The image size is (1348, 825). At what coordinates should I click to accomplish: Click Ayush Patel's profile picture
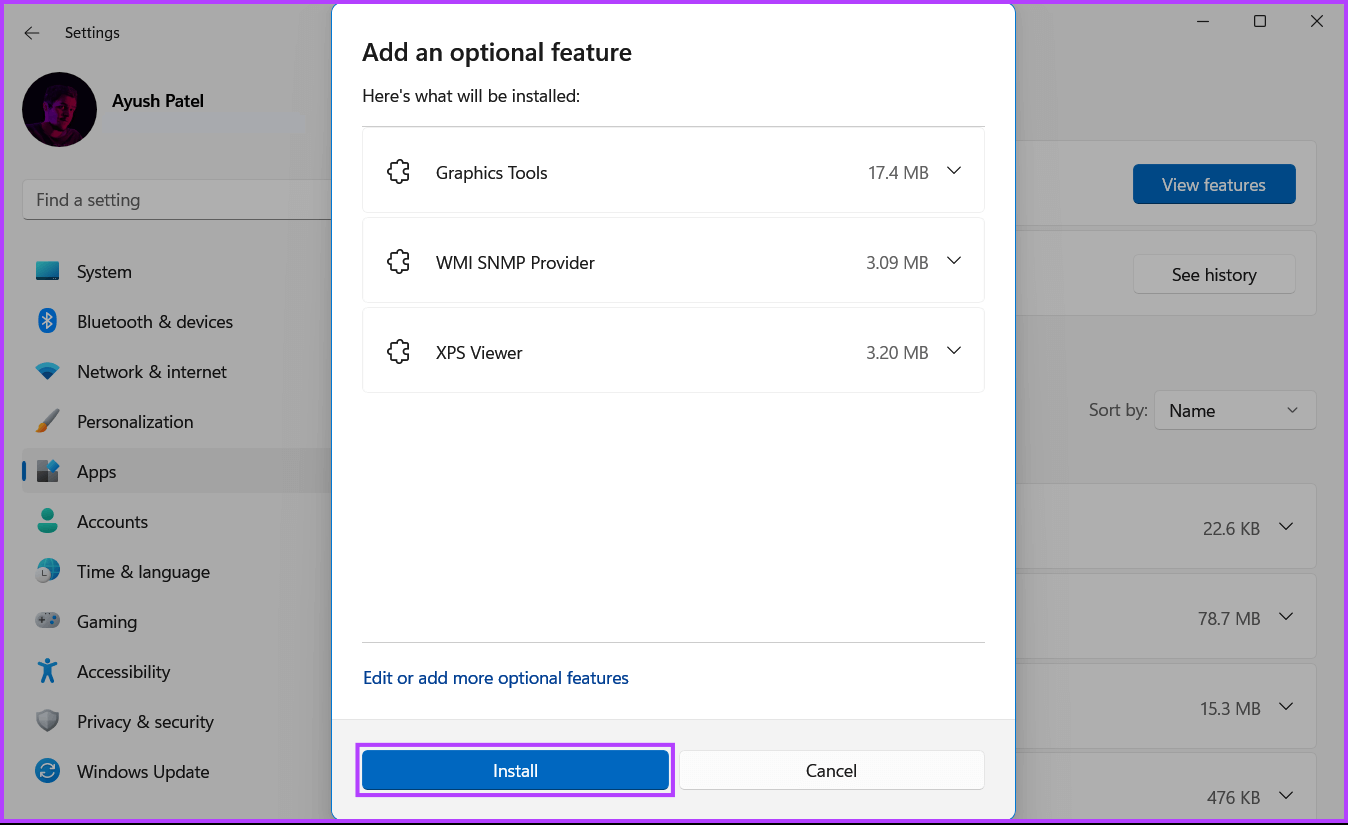[x=60, y=110]
